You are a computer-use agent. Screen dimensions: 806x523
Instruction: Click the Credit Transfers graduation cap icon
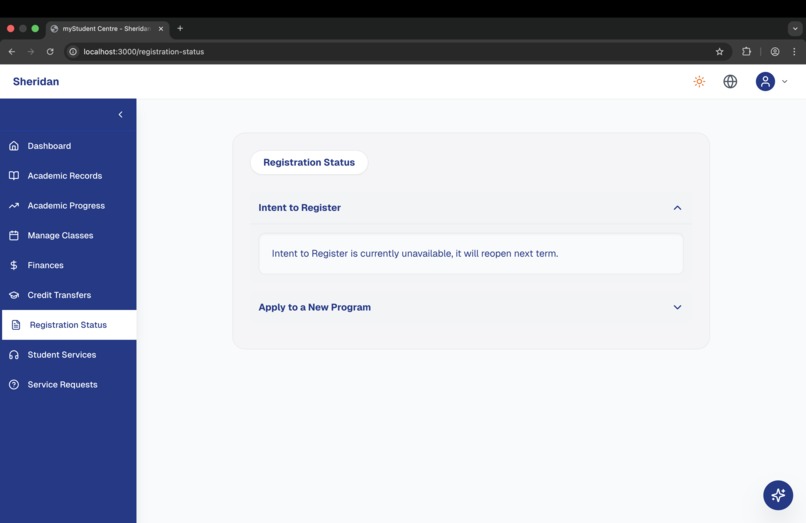click(14, 295)
